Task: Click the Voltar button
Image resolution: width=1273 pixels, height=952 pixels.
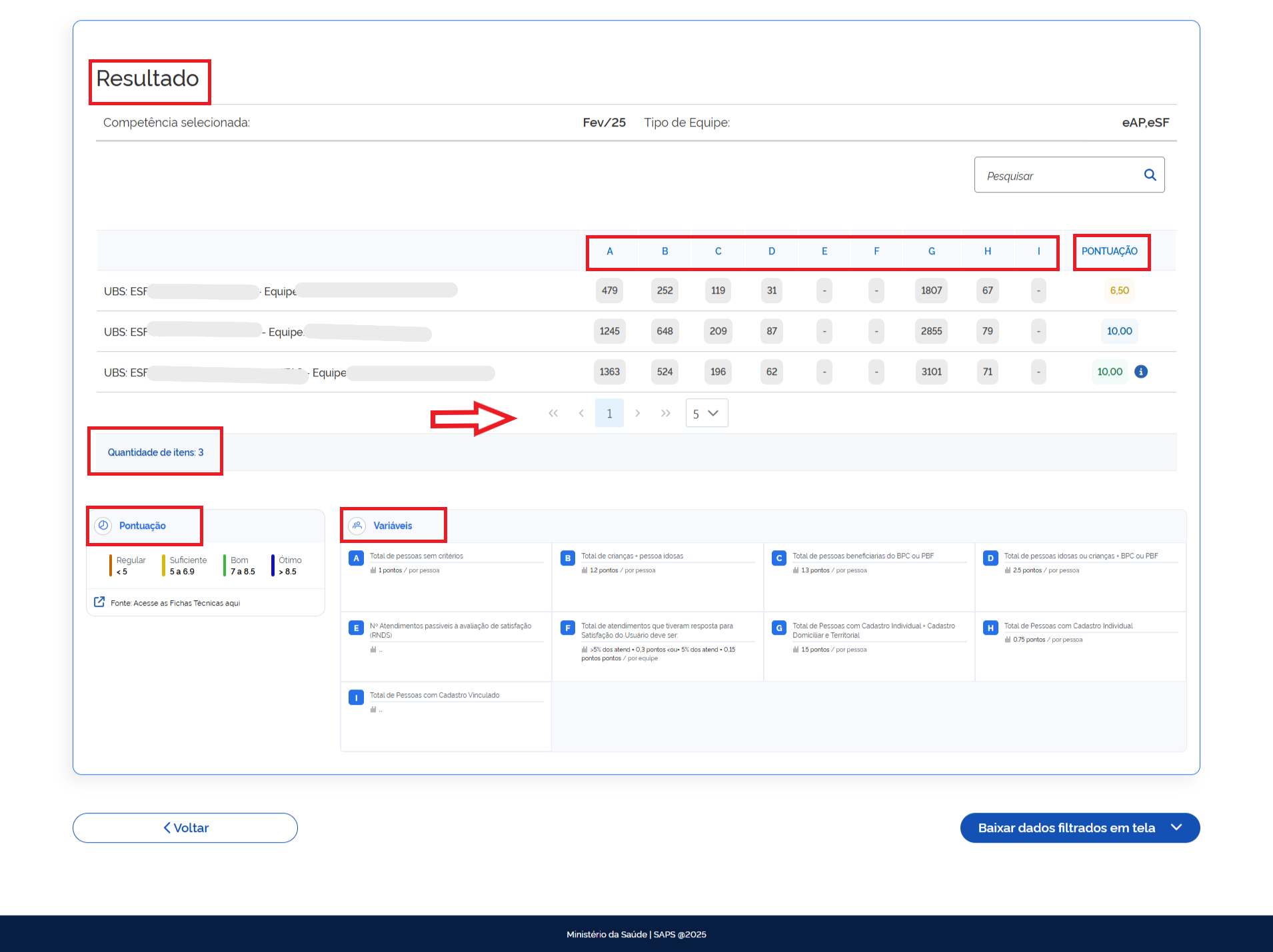Action: [x=185, y=827]
